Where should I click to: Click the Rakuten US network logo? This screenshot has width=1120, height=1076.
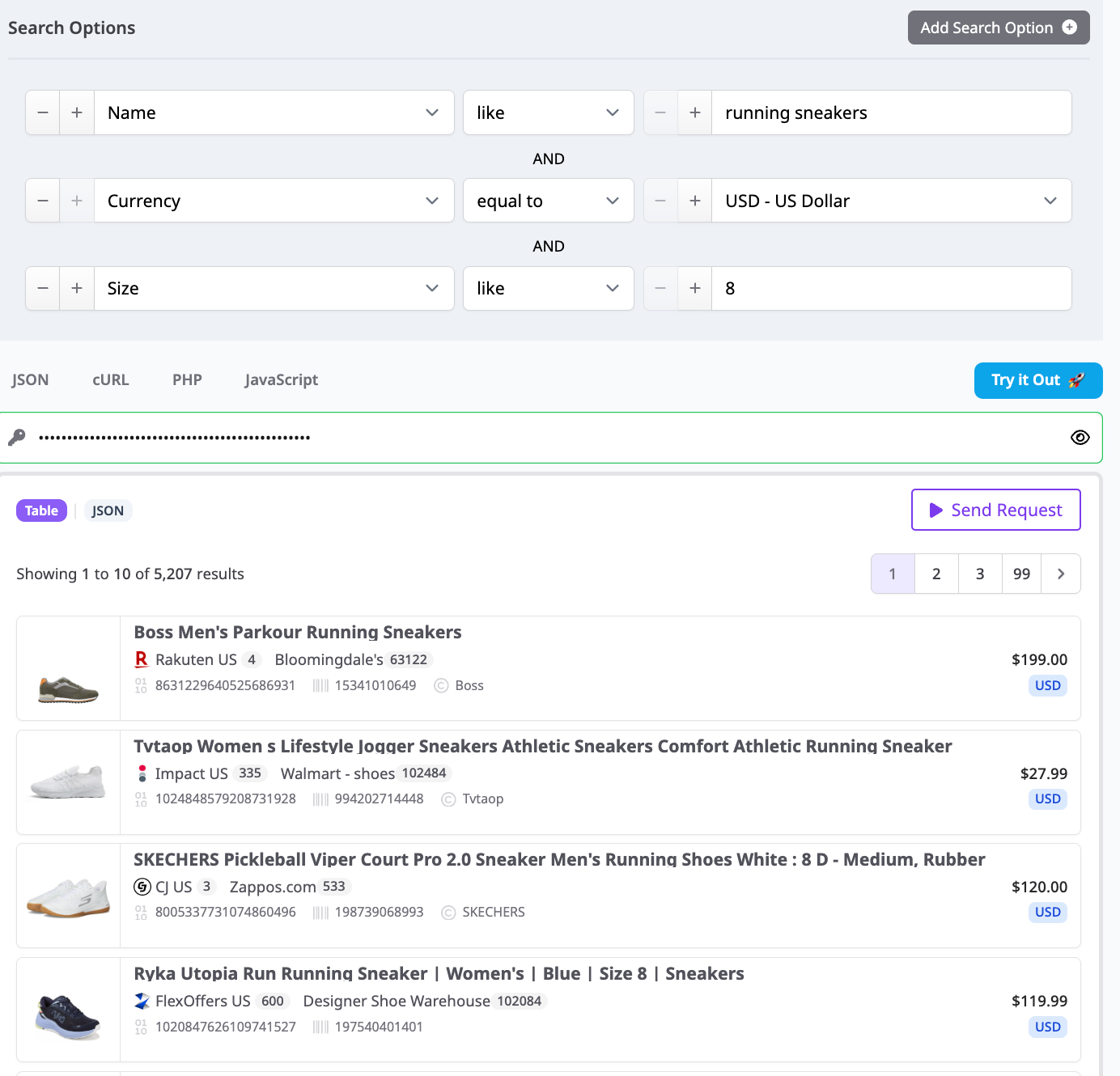point(142,659)
